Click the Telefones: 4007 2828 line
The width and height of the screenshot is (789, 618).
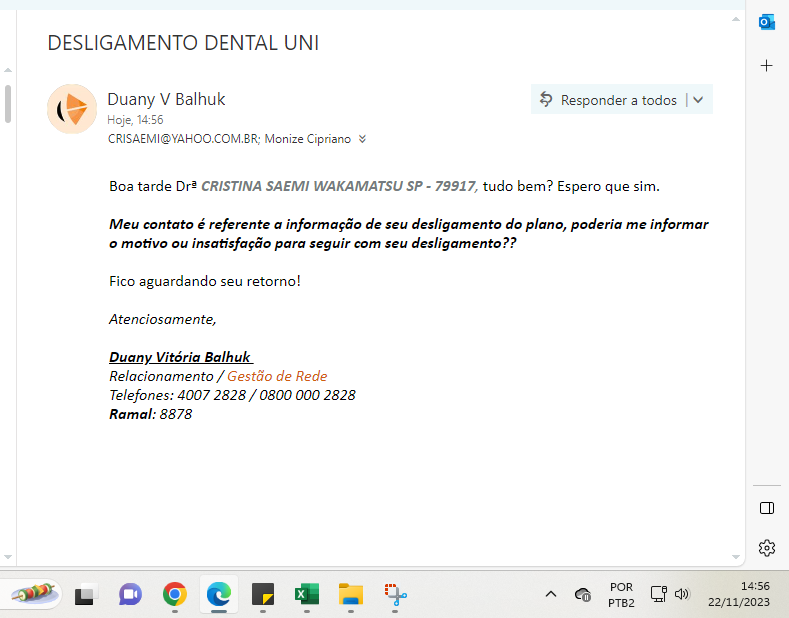tap(232, 396)
